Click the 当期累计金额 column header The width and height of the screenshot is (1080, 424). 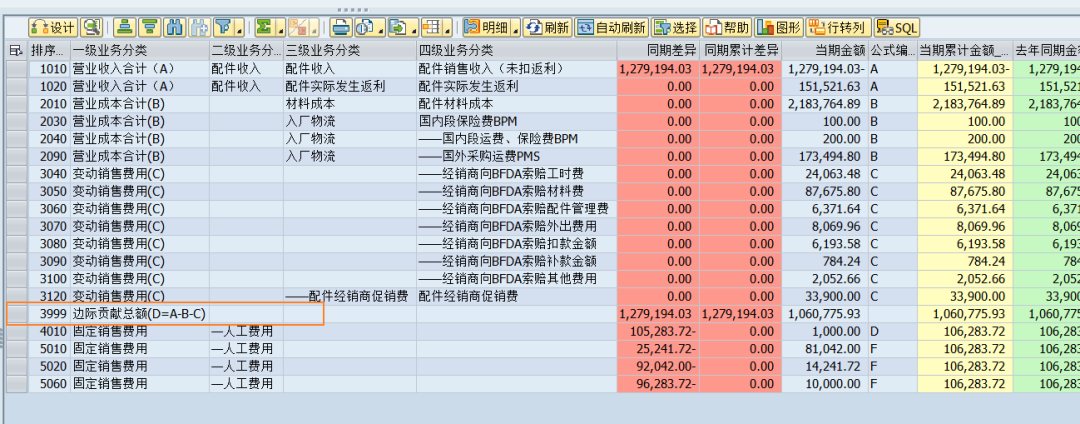click(x=966, y=50)
